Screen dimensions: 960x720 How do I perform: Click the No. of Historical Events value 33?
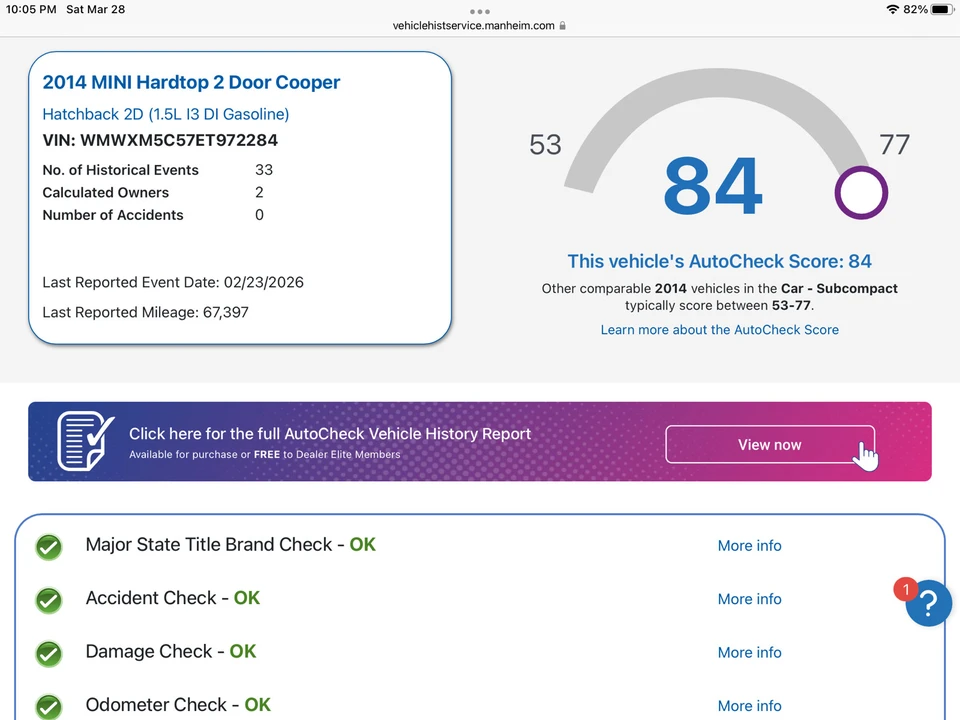point(264,170)
